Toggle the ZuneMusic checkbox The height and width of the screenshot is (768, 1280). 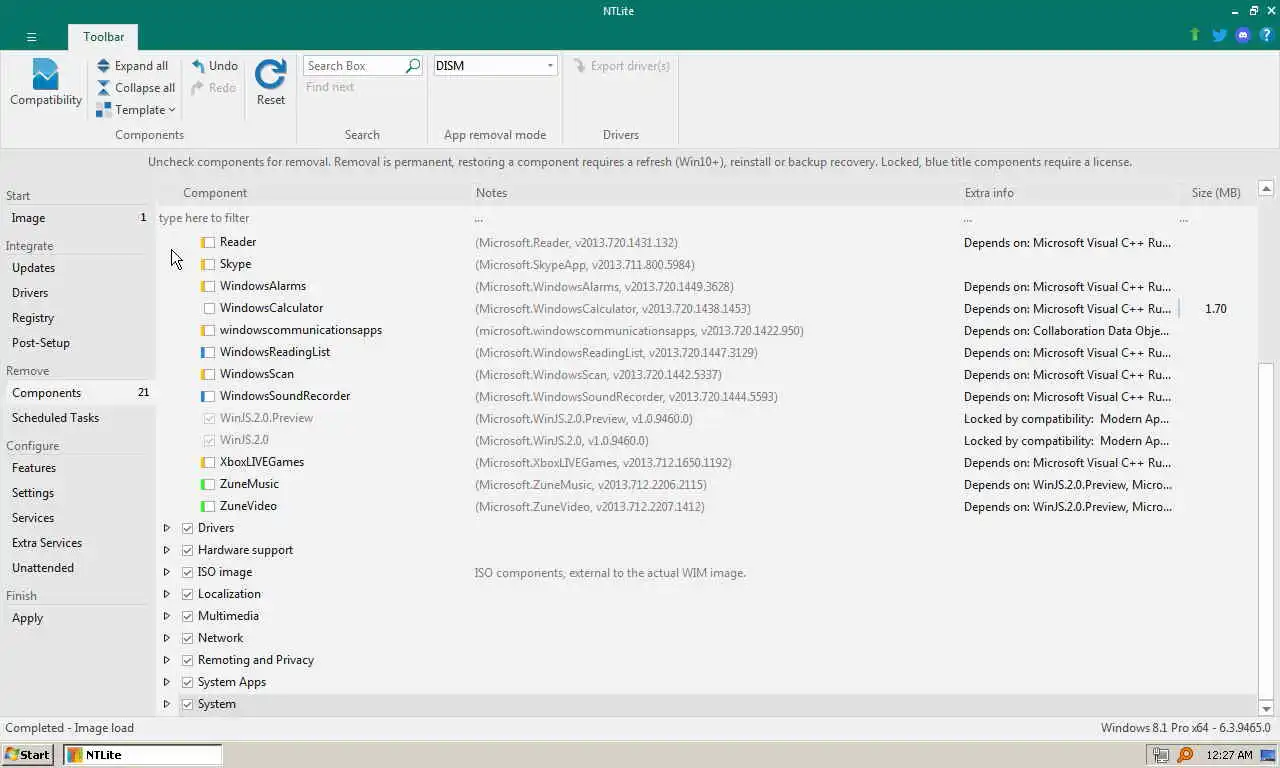(208, 484)
